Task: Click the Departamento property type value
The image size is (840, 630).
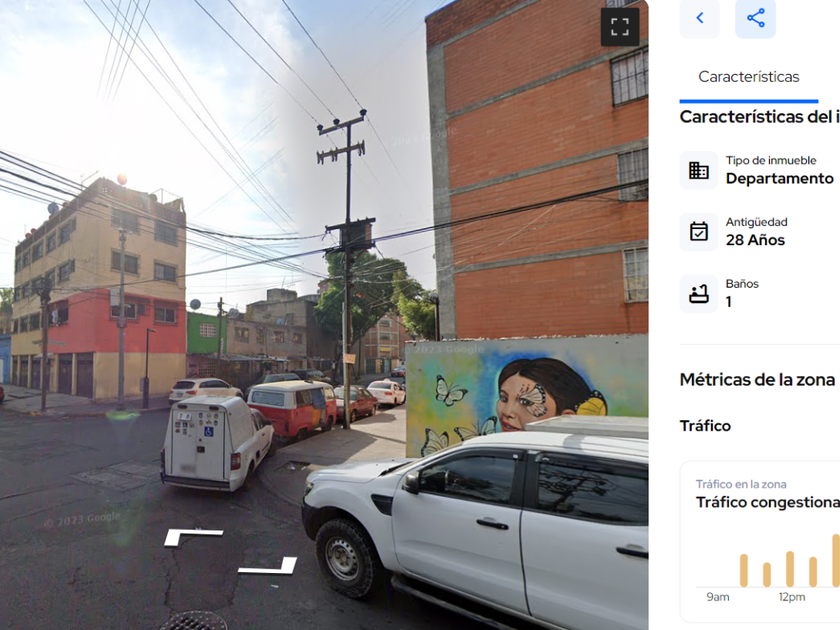Action: tap(779, 178)
